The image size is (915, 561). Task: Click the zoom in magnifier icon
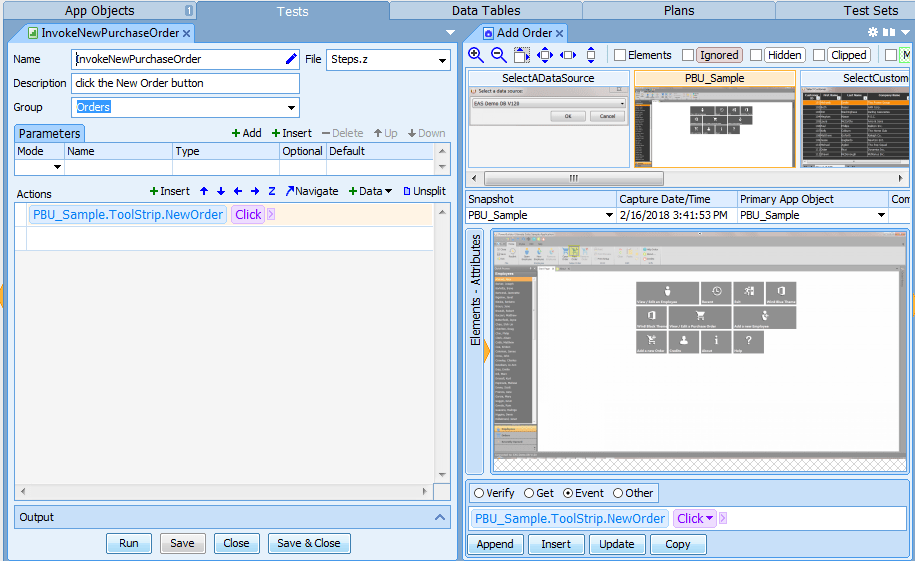pos(476,55)
